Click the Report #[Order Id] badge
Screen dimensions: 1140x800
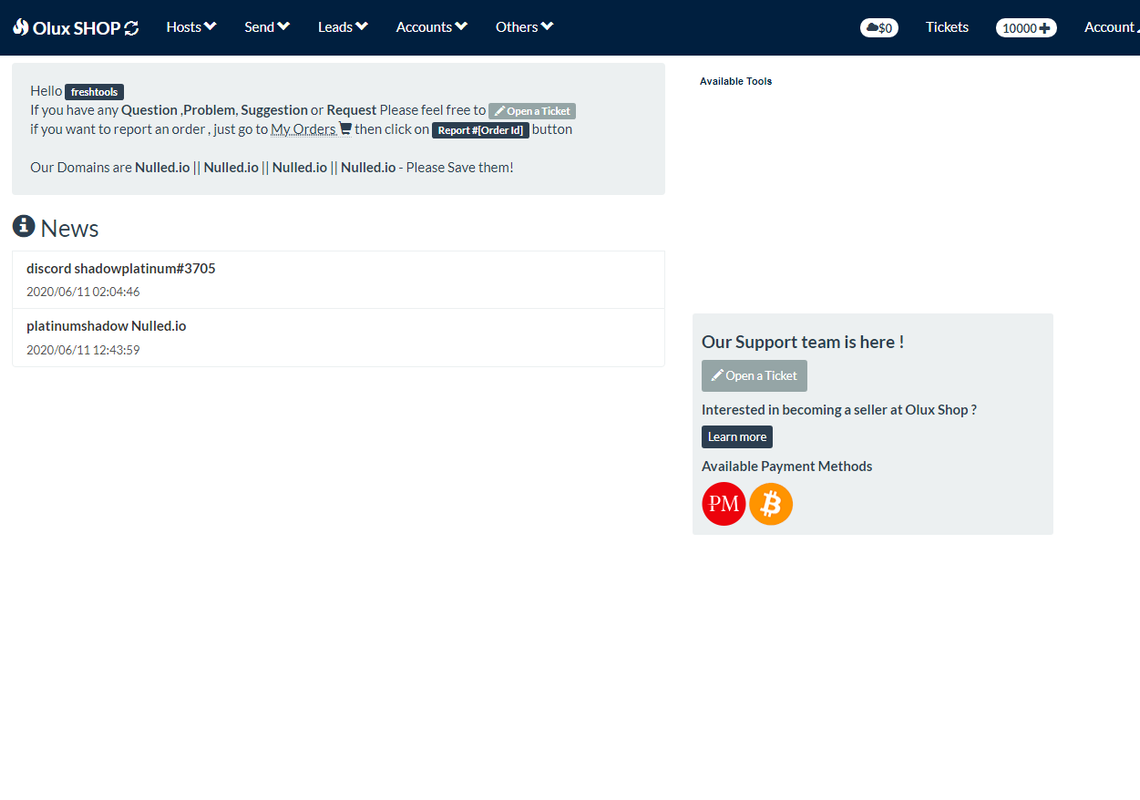481,130
